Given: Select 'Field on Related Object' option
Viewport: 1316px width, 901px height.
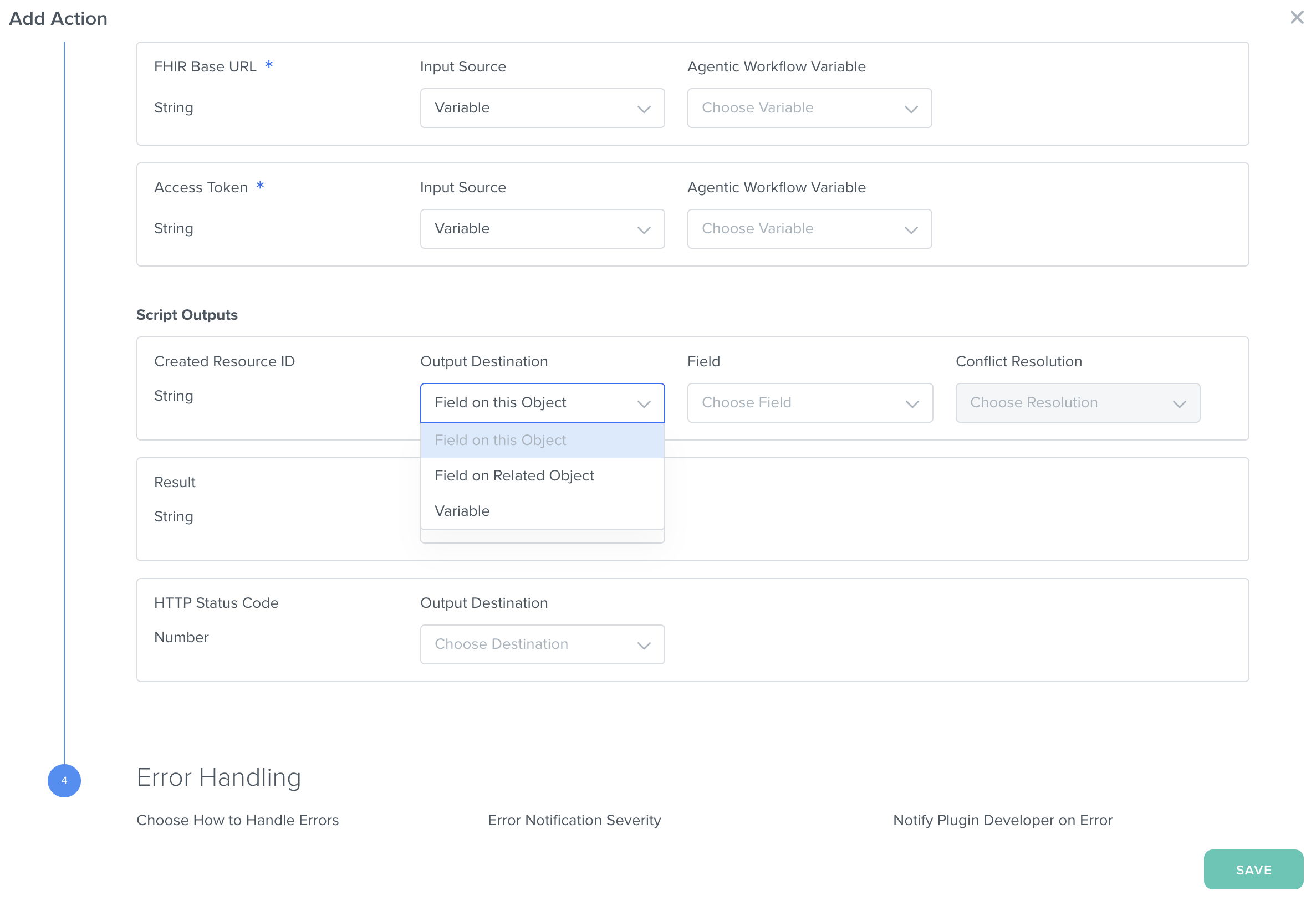Looking at the screenshot, I should [542, 475].
